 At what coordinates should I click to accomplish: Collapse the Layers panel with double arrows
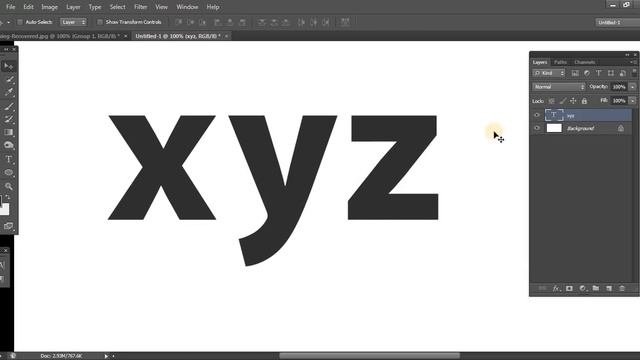(627, 55)
